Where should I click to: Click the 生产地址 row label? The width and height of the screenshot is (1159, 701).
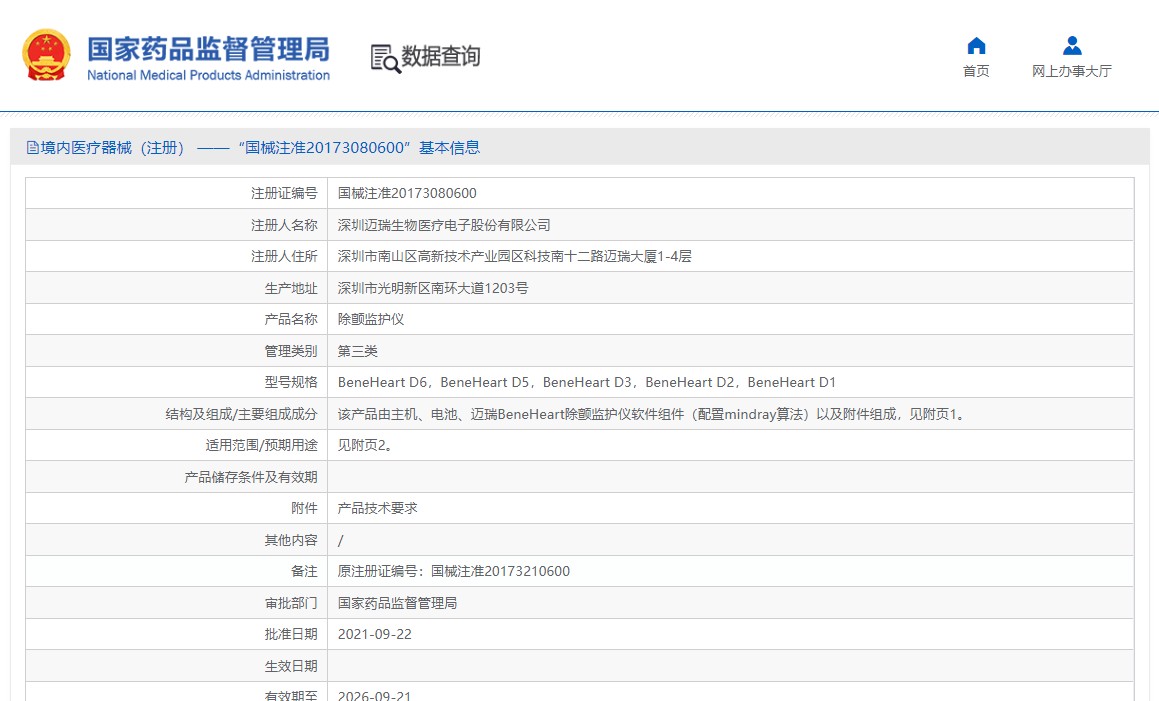(x=291, y=288)
